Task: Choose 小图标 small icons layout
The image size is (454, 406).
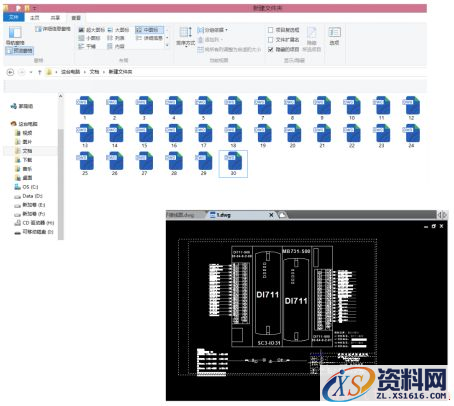Action: tap(89, 38)
